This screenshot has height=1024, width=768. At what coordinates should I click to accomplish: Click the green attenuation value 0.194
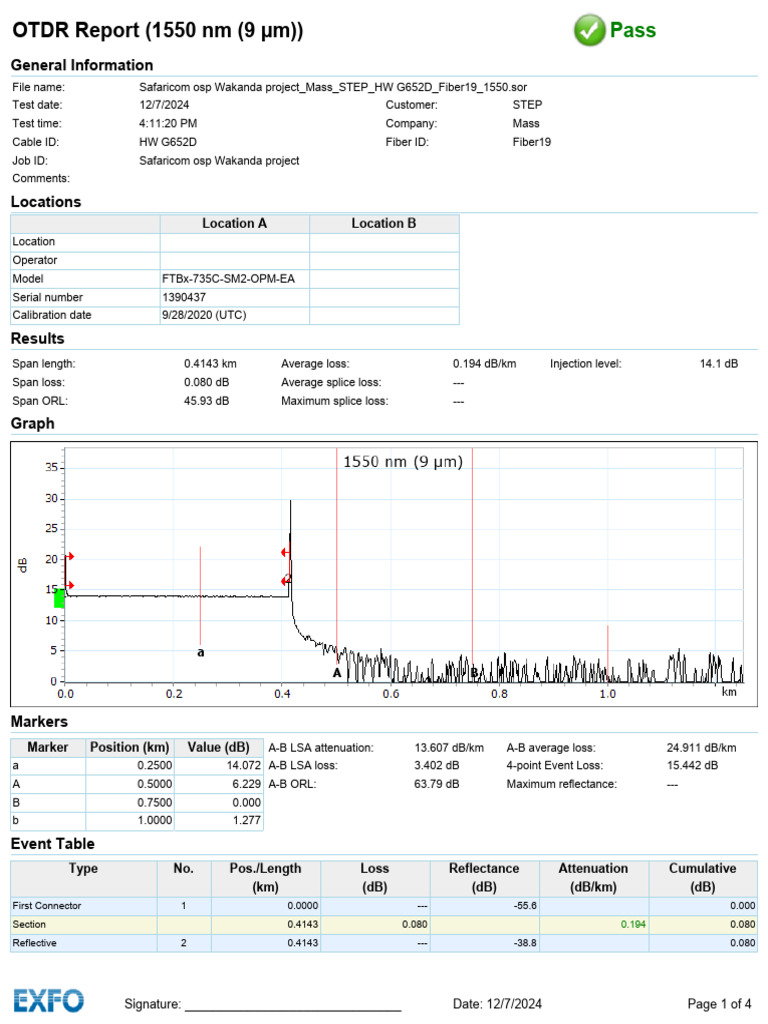(x=633, y=925)
